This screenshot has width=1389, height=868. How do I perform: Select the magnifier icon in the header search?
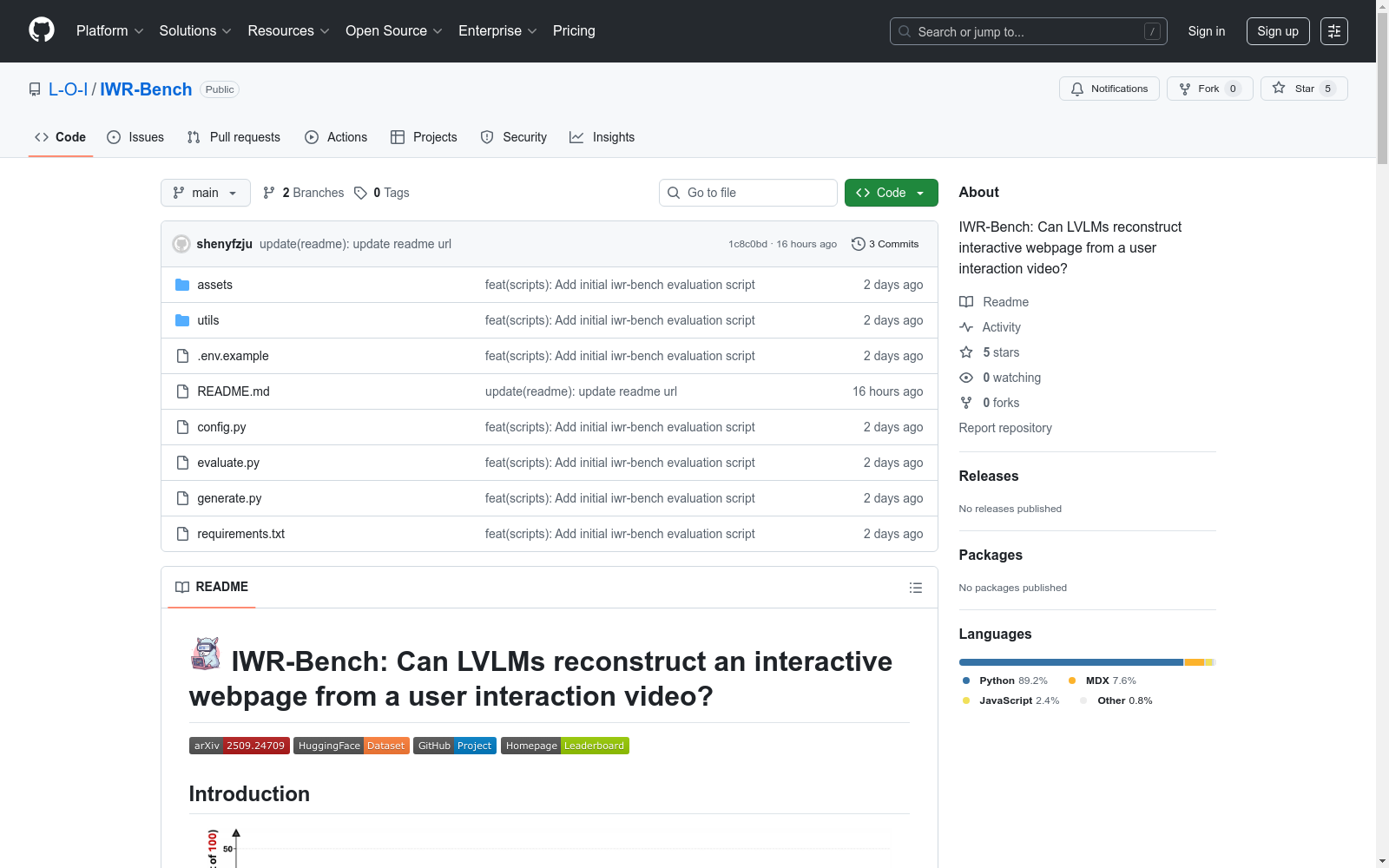click(905, 31)
